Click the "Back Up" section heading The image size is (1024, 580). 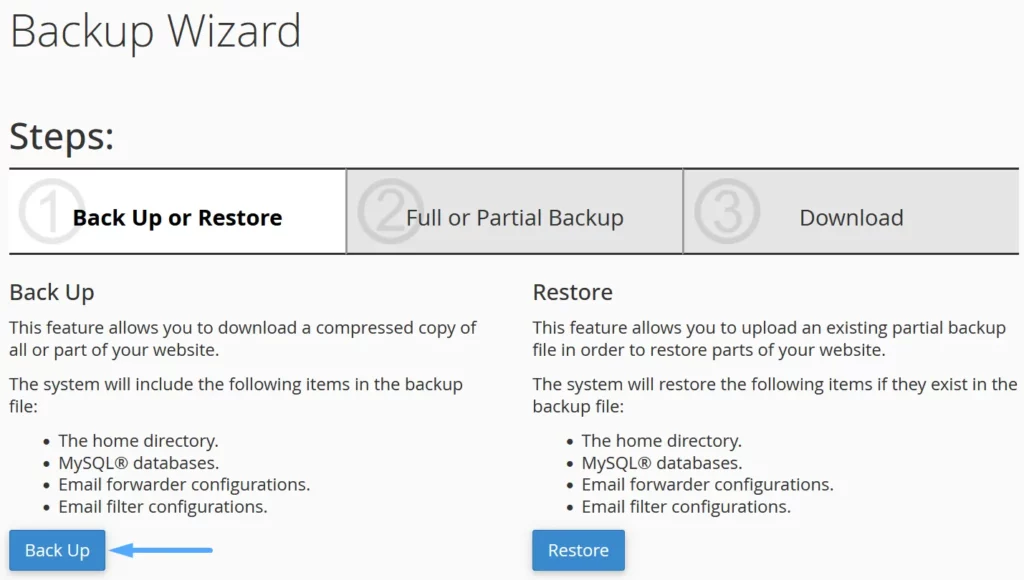(x=52, y=292)
